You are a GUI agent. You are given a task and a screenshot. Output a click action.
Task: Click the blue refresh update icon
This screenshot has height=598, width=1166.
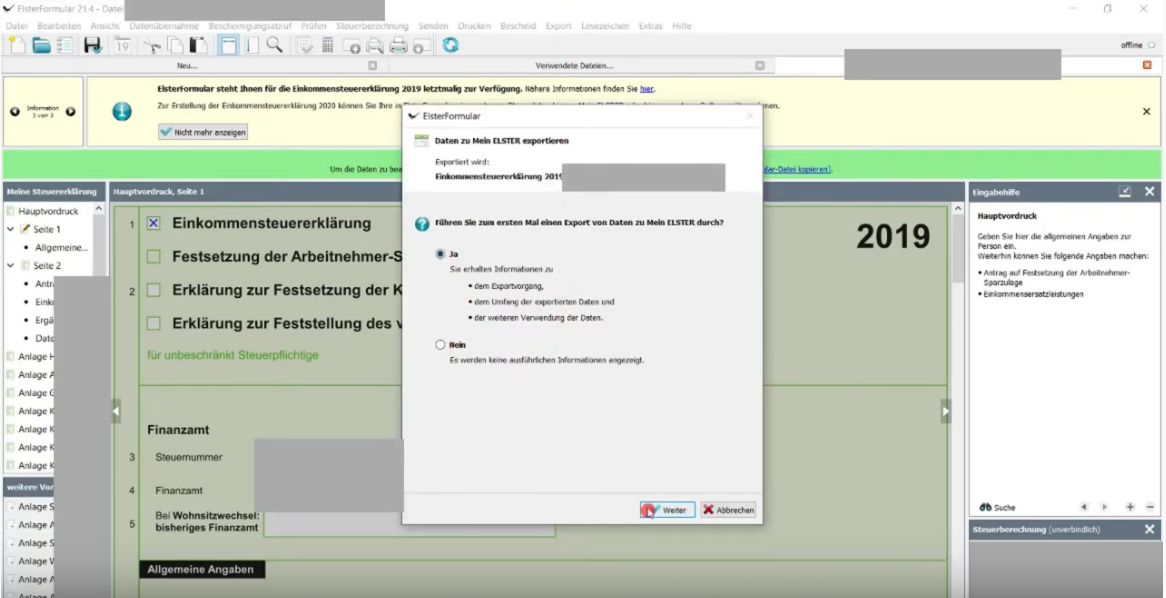click(x=451, y=45)
